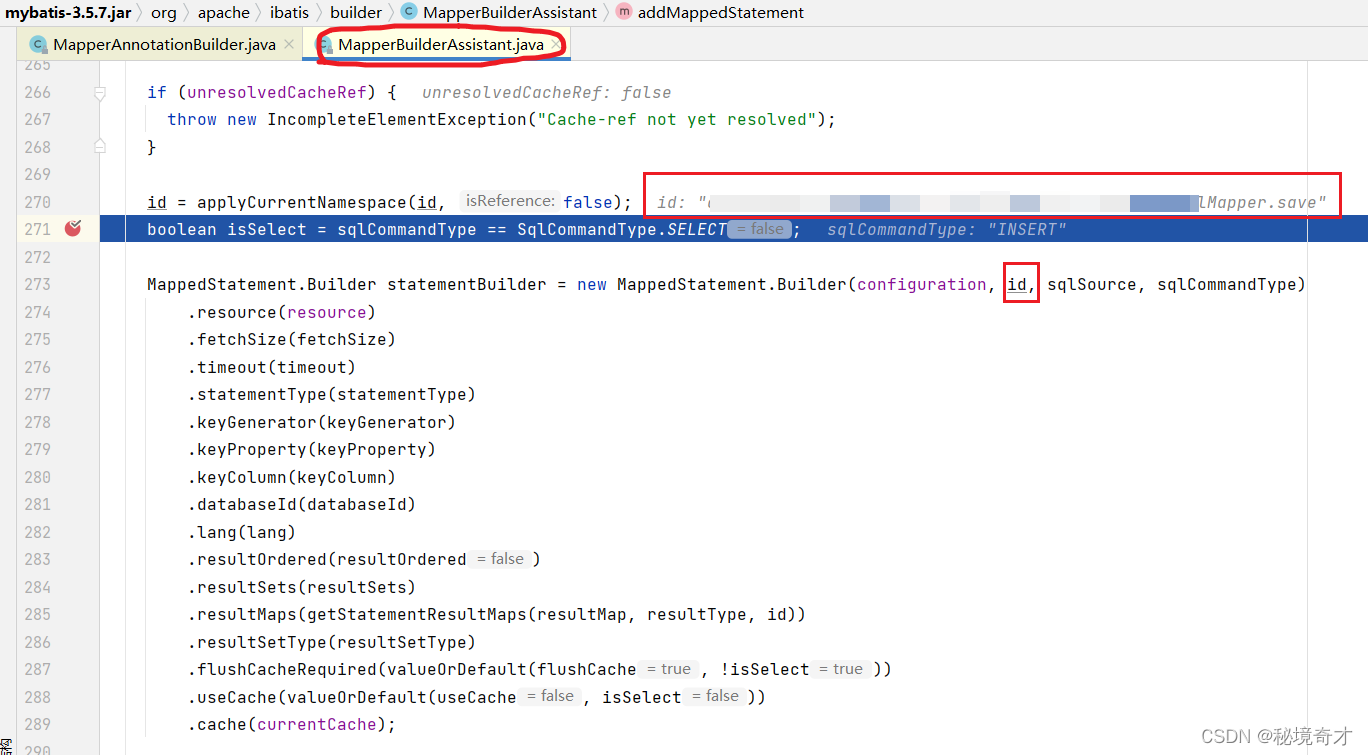Click the .databaseId(databaseId) call
The height and width of the screenshot is (755, 1368).
click(x=301, y=505)
